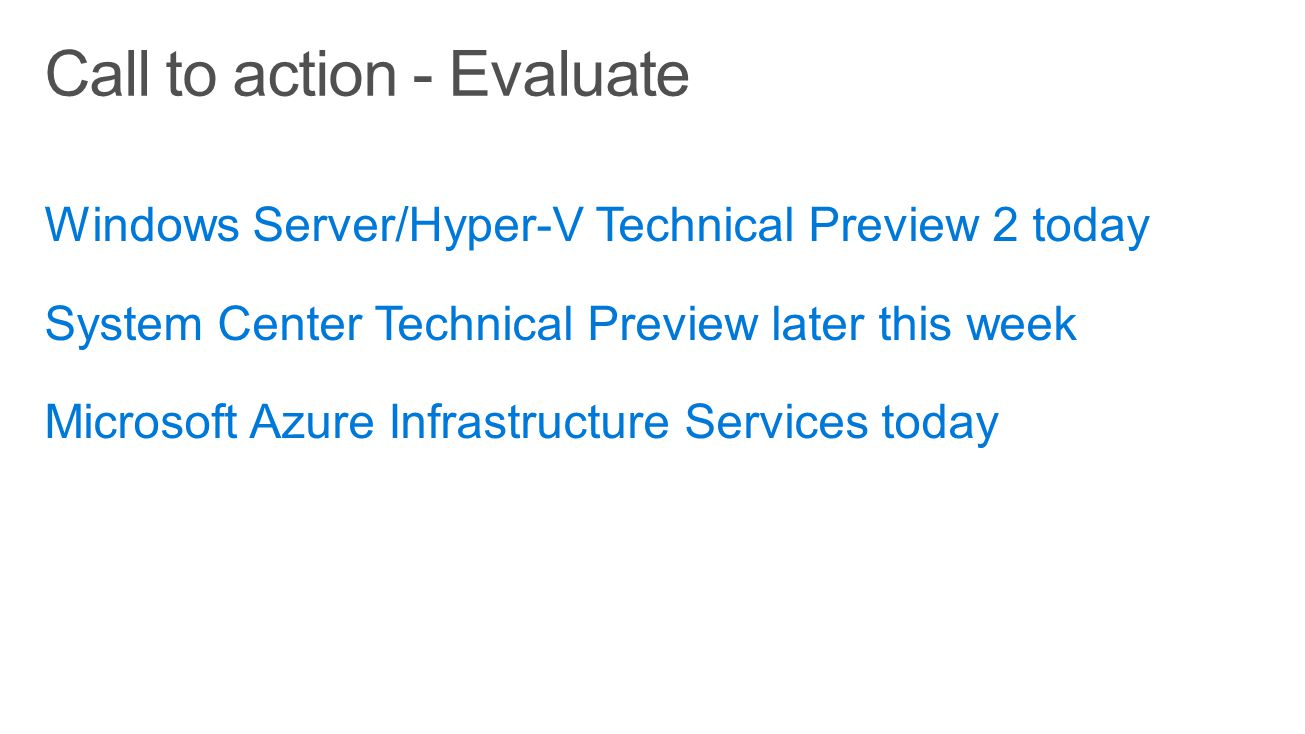This screenshot has width=1305, height=734.
Task: Click the word 'Center' in second line
Action: tap(289, 324)
